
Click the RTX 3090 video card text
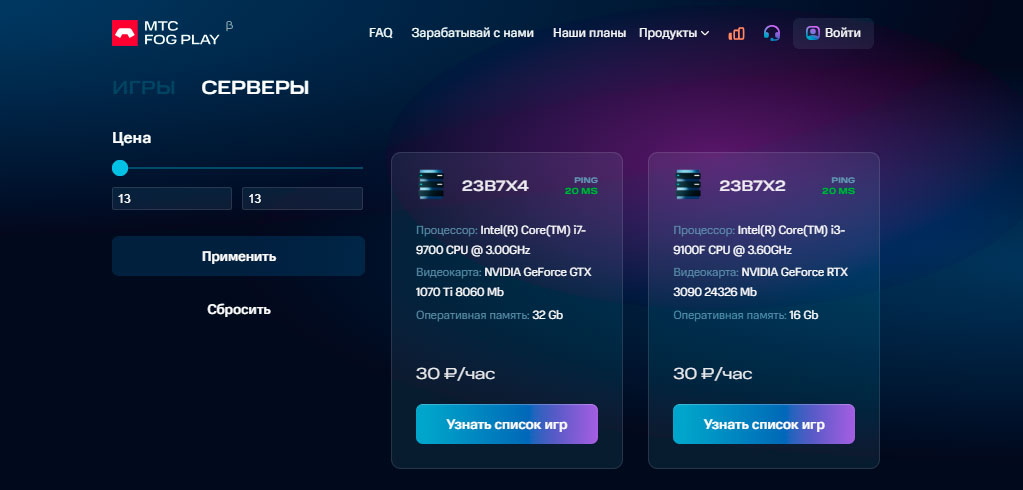pos(761,282)
